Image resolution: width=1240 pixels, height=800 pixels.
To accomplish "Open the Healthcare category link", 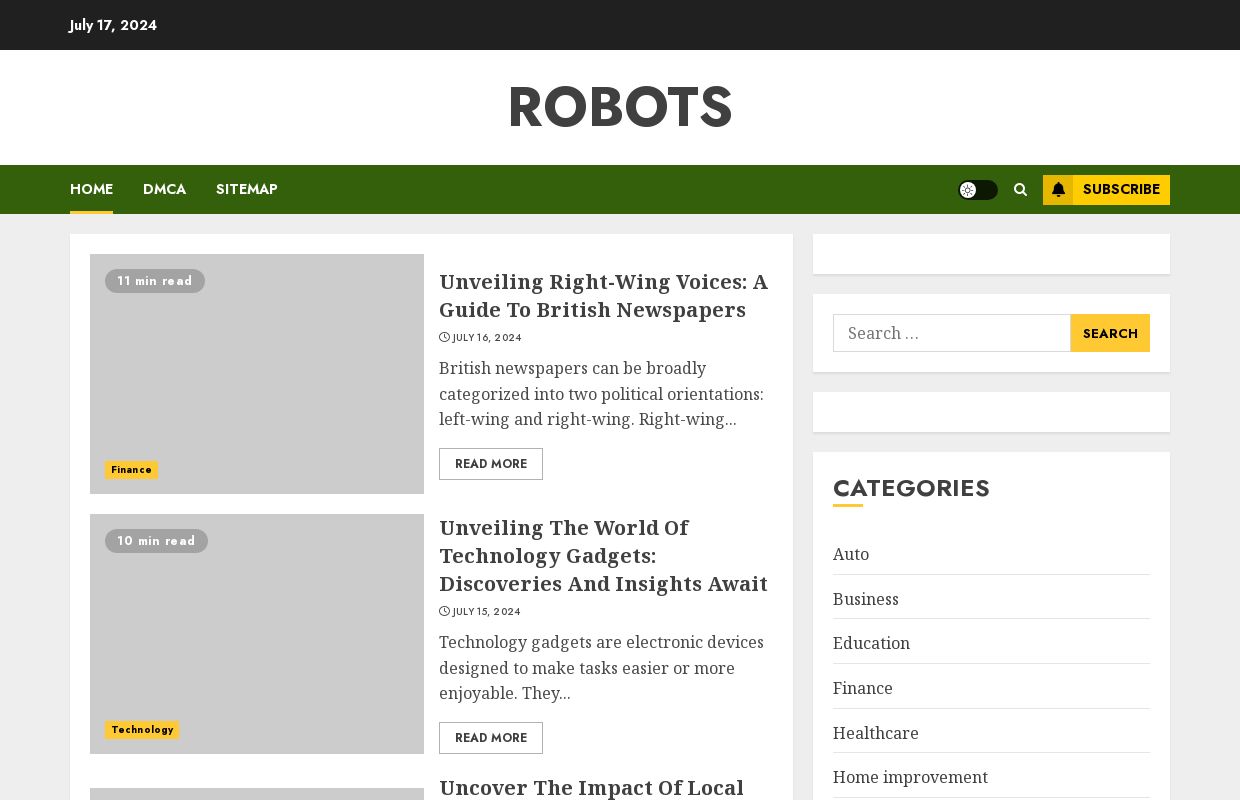I will click(x=876, y=733).
